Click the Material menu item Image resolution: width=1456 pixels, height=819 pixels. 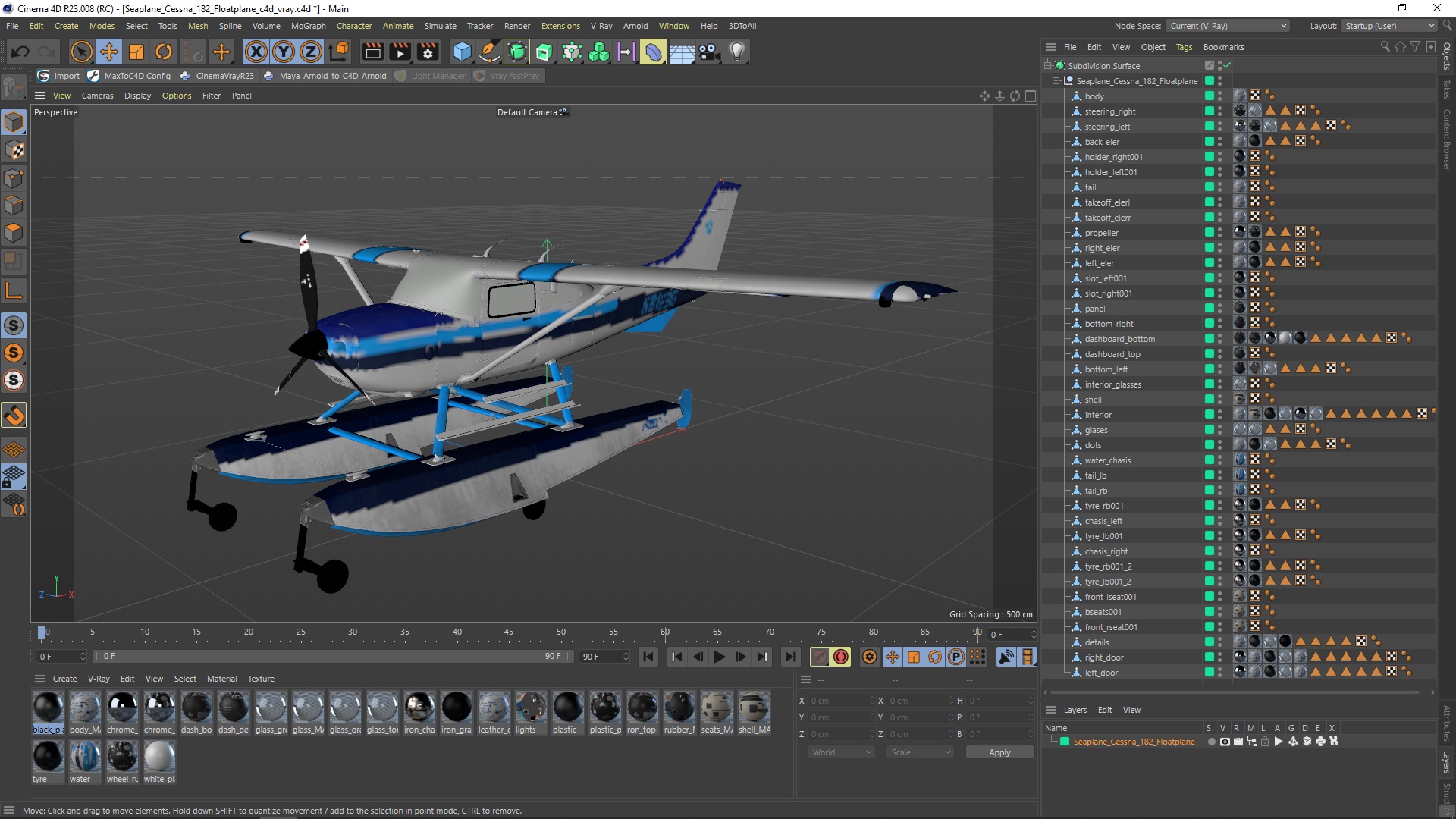coord(221,678)
